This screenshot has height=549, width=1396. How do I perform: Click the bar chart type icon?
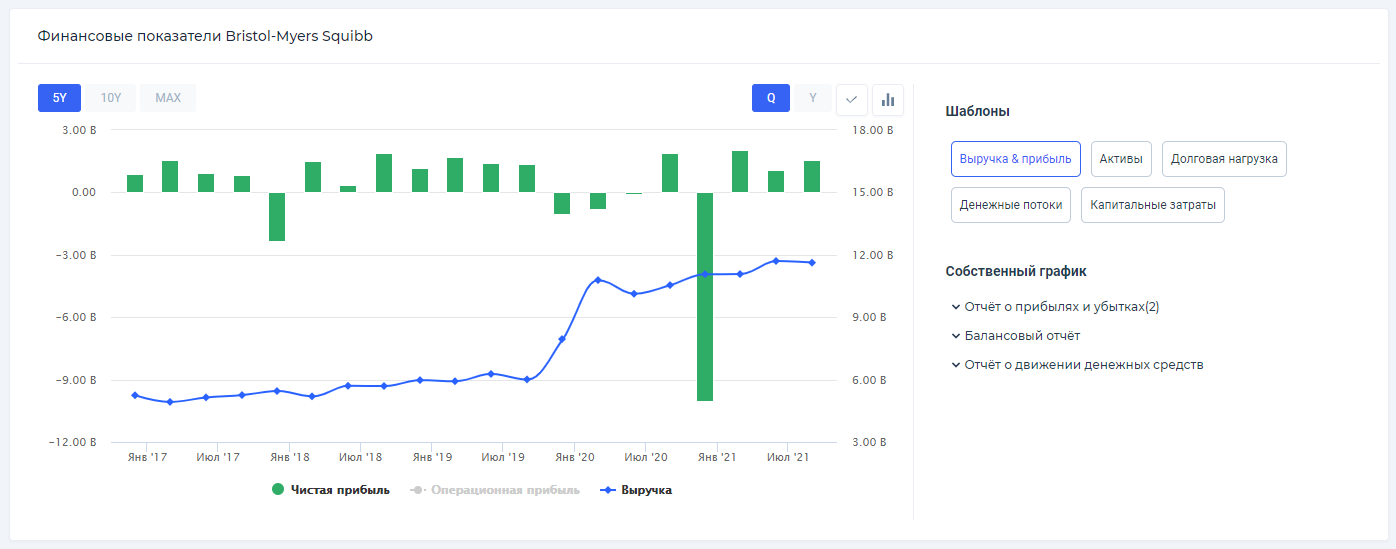887,99
